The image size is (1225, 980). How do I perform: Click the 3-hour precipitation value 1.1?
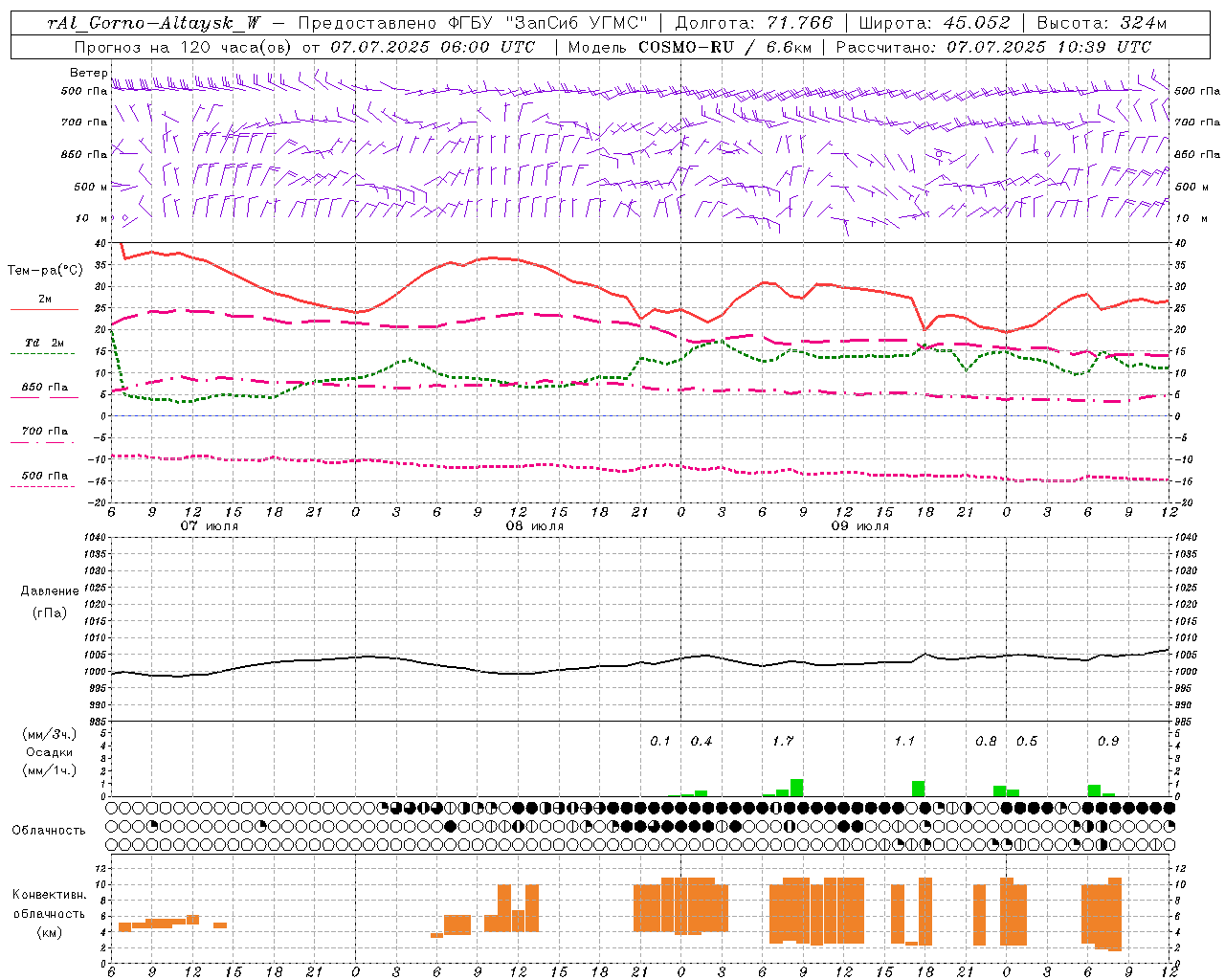pyautogui.click(x=904, y=742)
